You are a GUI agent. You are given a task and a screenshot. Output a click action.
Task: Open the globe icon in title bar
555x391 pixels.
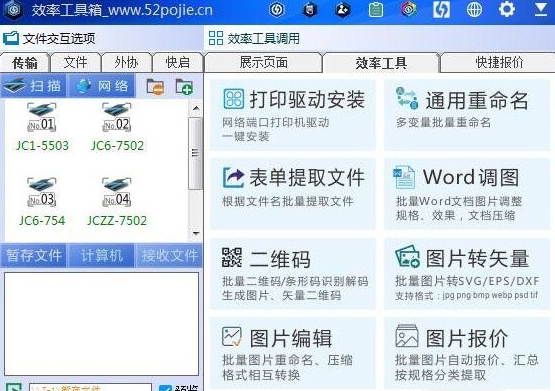tap(474, 10)
